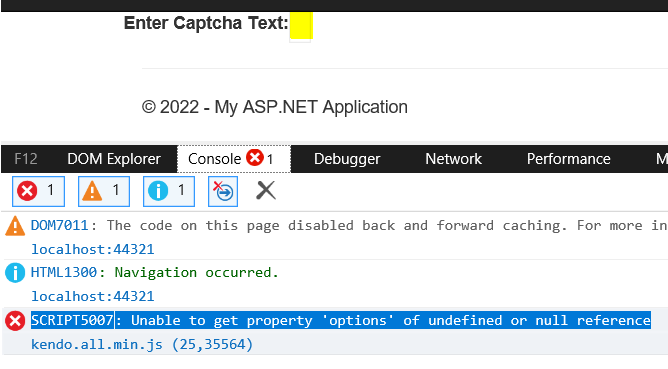The height and width of the screenshot is (369, 668).
Task: Open the HTML1300 info code link
Action: (63, 272)
